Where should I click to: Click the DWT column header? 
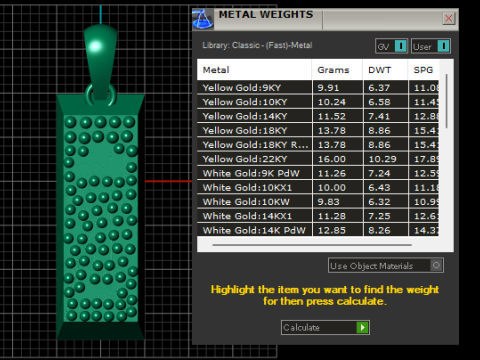click(x=385, y=70)
